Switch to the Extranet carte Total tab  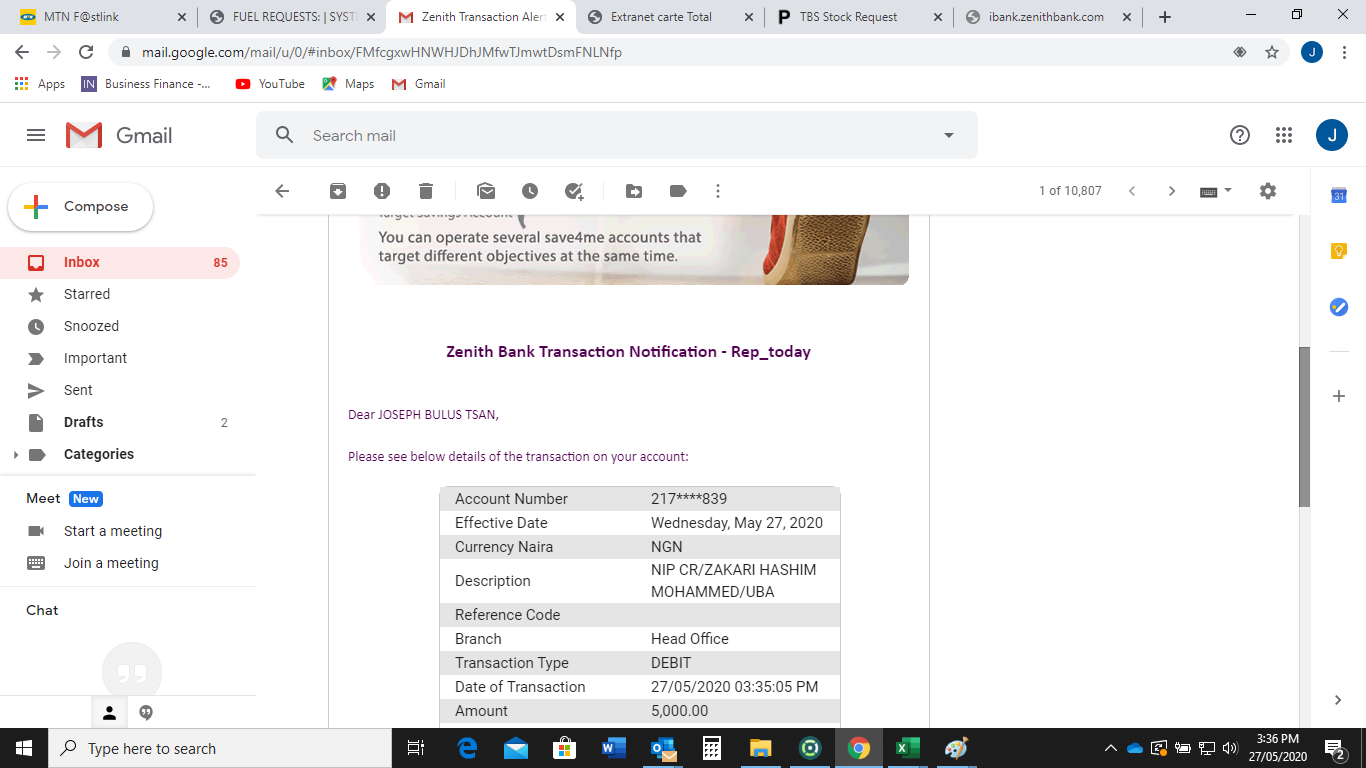tap(670, 17)
